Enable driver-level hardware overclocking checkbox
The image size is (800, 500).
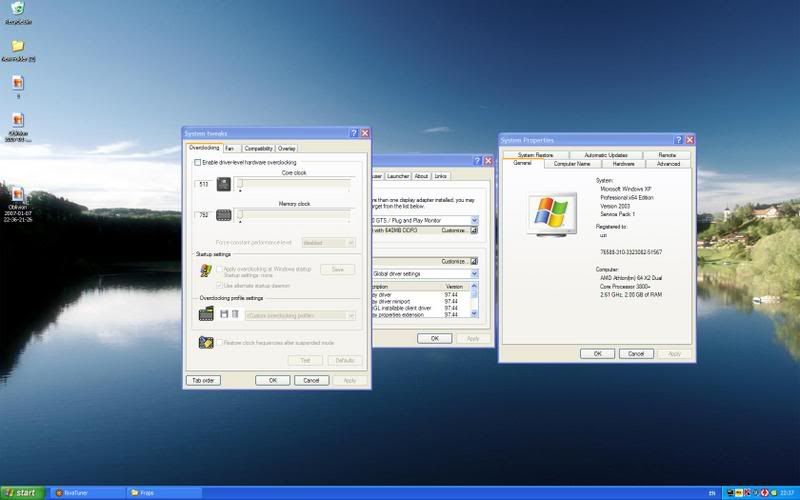pyautogui.click(x=197, y=162)
